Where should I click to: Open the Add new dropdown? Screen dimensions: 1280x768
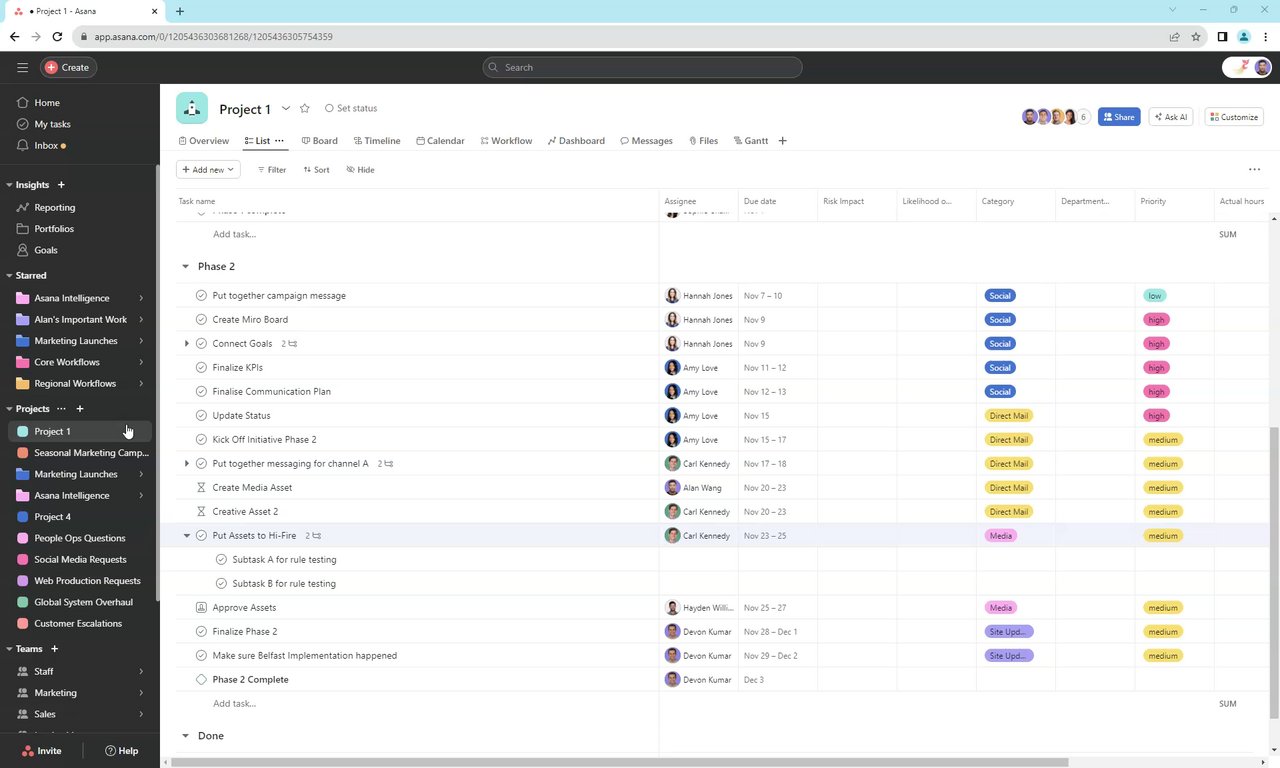(x=208, y=170)
